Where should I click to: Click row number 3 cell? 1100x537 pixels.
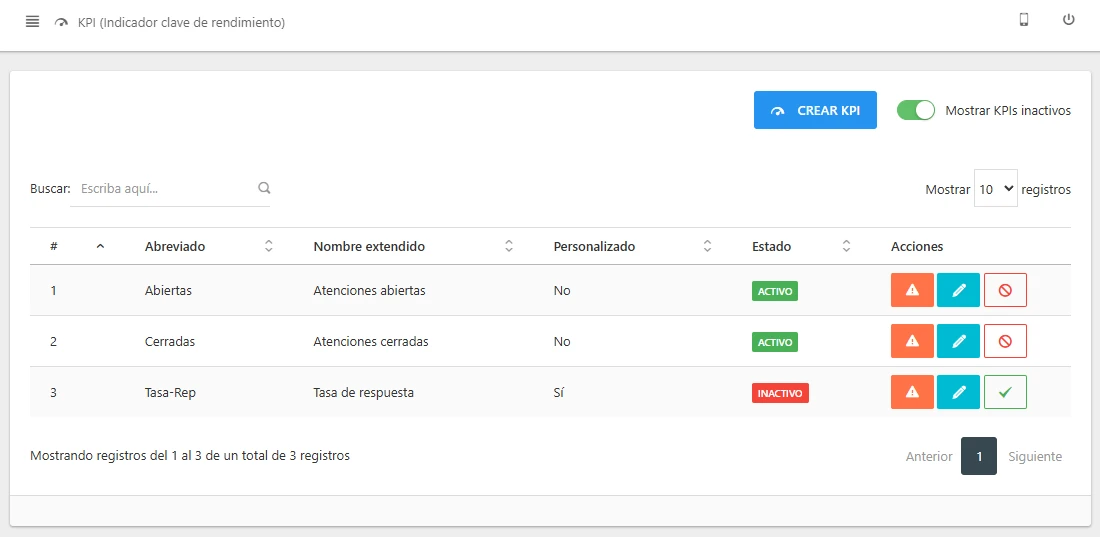53,392
